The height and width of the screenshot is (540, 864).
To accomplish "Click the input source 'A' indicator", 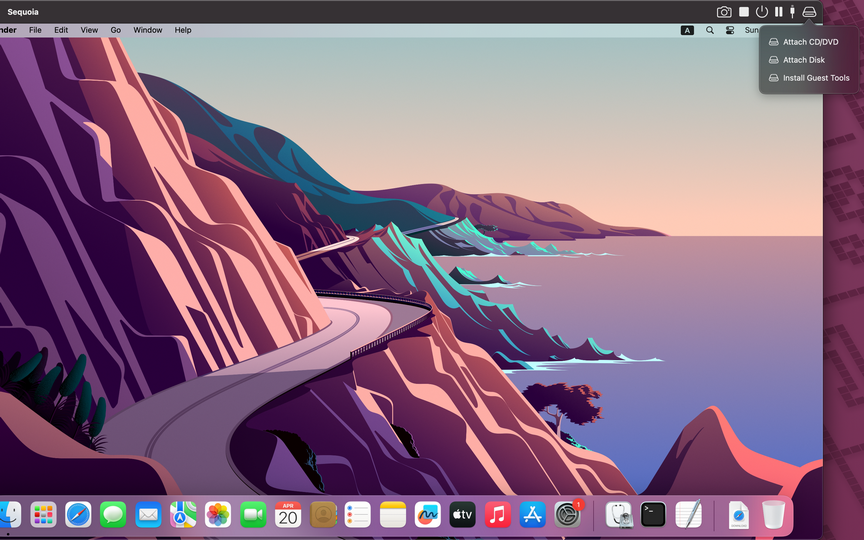I will click(x=687, y=30).
